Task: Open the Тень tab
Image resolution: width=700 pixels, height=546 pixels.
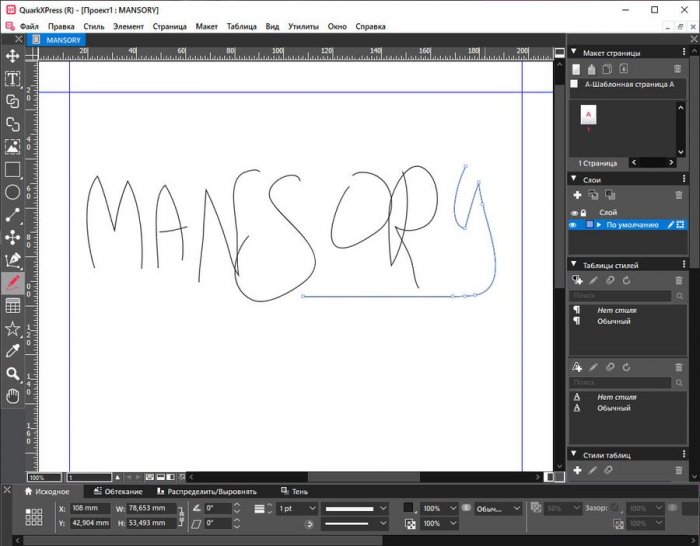Action: tap(299, 491)
